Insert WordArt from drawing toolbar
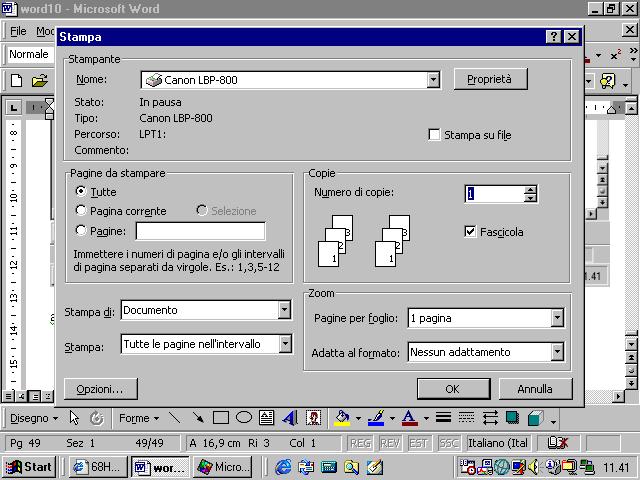 pos(290,418)
